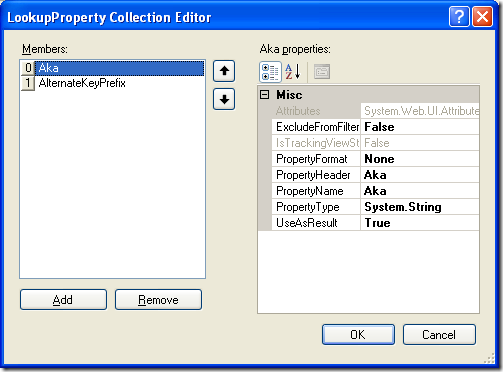Select the ExcludeFromFilter property row
The image size is (503, 372).
pos(376,127)
